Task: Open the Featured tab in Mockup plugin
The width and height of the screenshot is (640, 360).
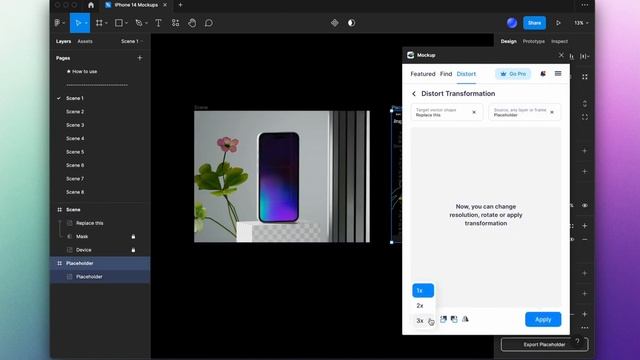Action: pos(423,74)
